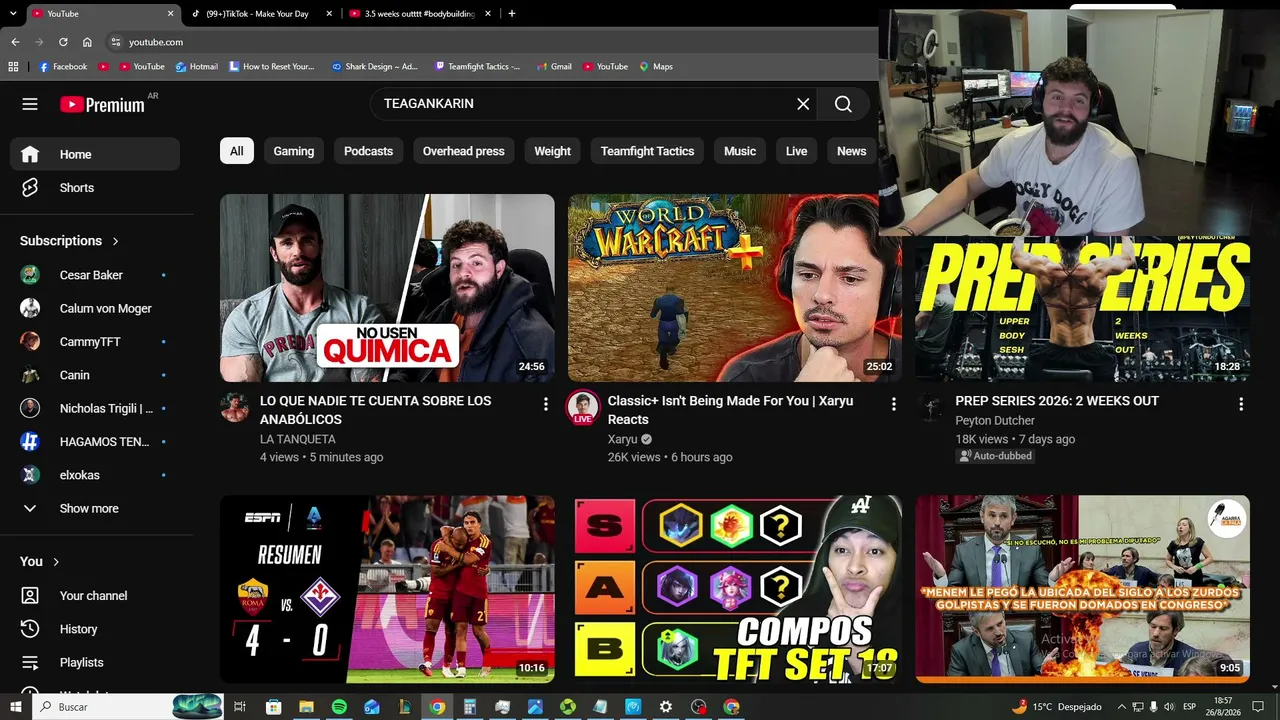The height and width of the screenshot is (720, 1280).
Task: Open CammyTFT subscription channel
Action: [x=95, y=342]
